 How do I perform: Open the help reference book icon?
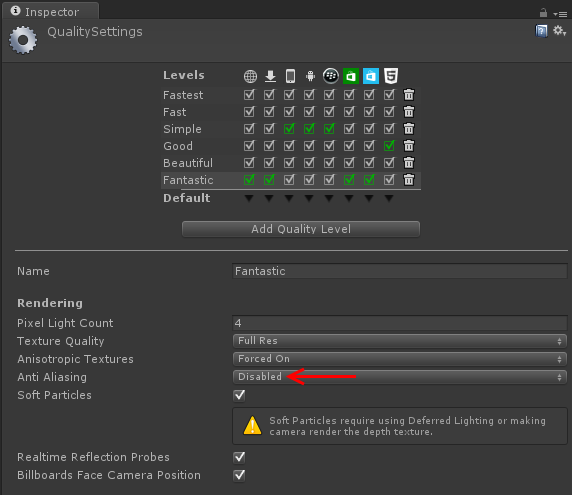pyautogui.click(x=541, y=31)
